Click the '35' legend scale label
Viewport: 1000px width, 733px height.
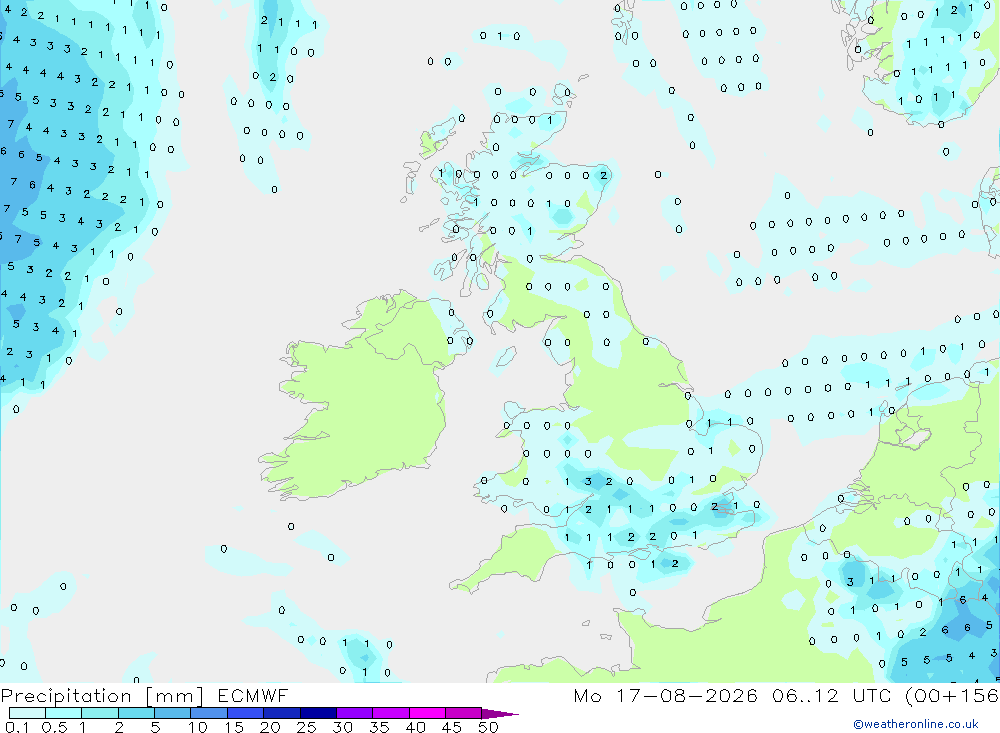(x=379, y=727)
